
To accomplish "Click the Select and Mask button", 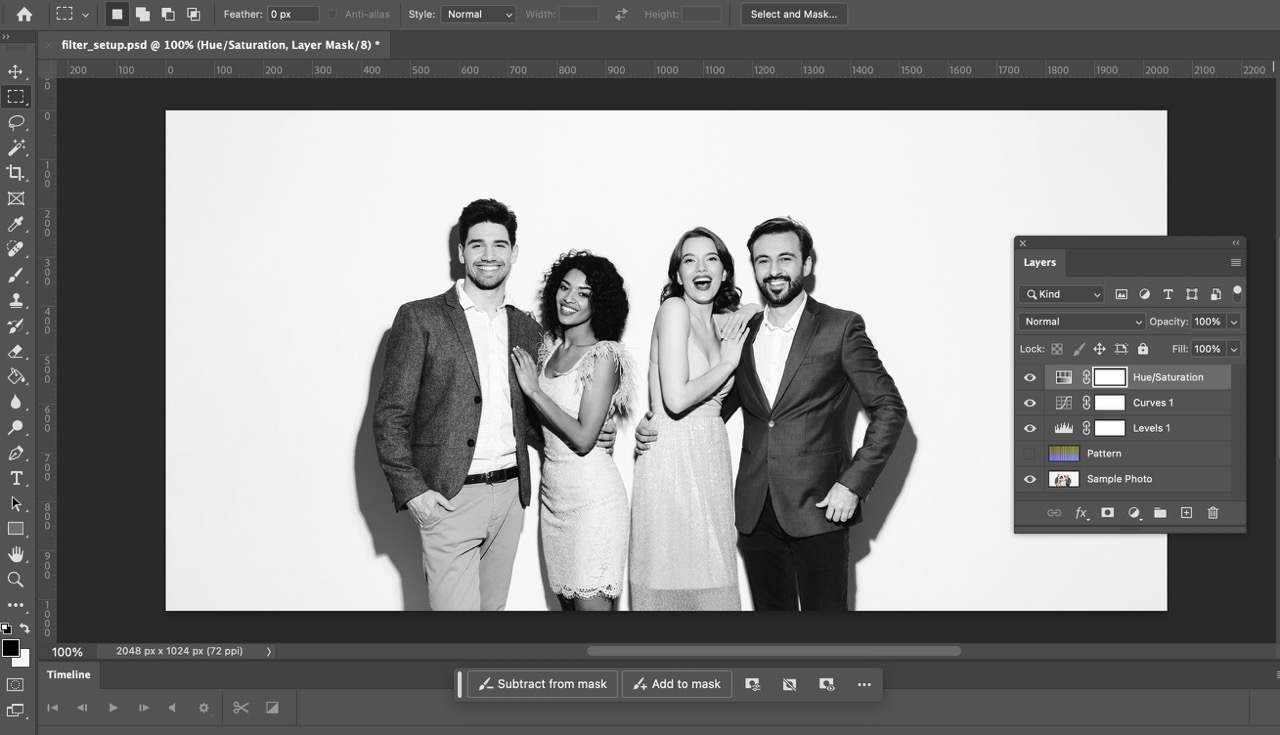I will click(793, 14).
